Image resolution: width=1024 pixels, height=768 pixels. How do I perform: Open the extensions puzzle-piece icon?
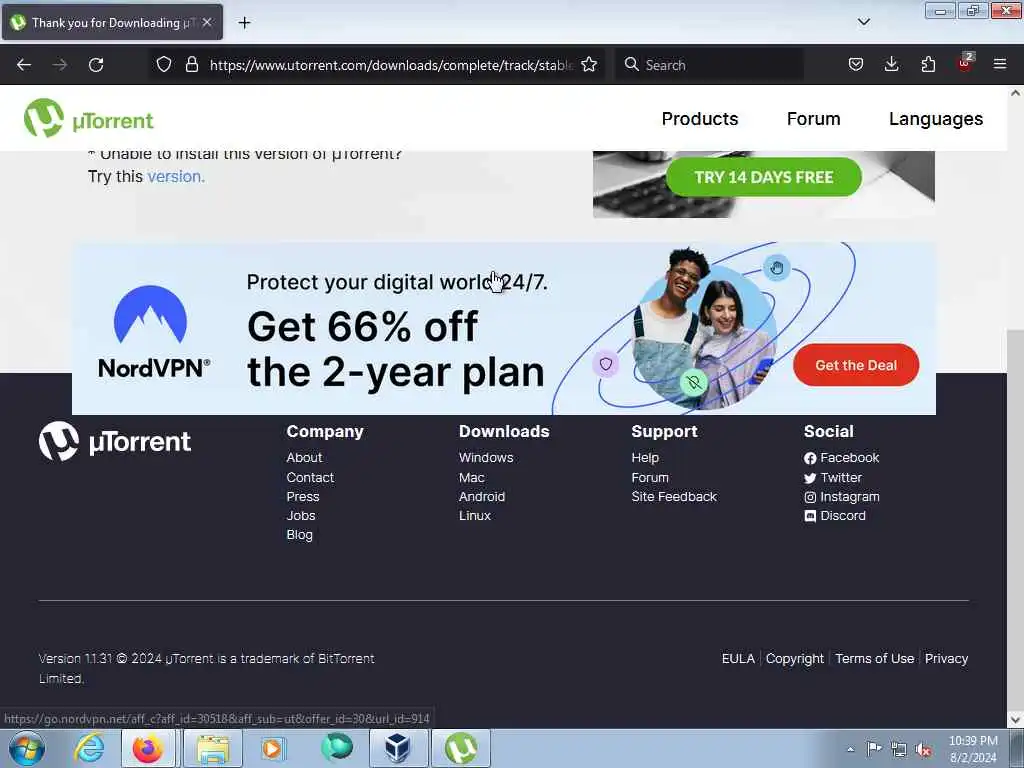[928, 64]
